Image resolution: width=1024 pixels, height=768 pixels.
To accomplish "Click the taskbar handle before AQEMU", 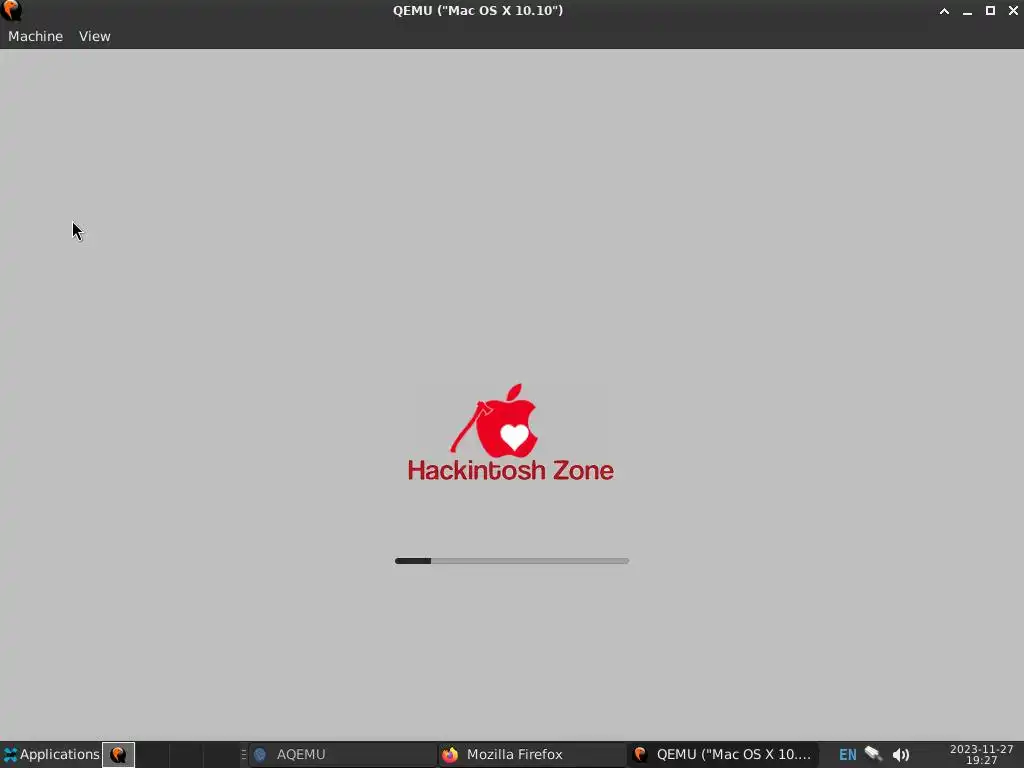I will pyautogui.click(x=243, y=755).
